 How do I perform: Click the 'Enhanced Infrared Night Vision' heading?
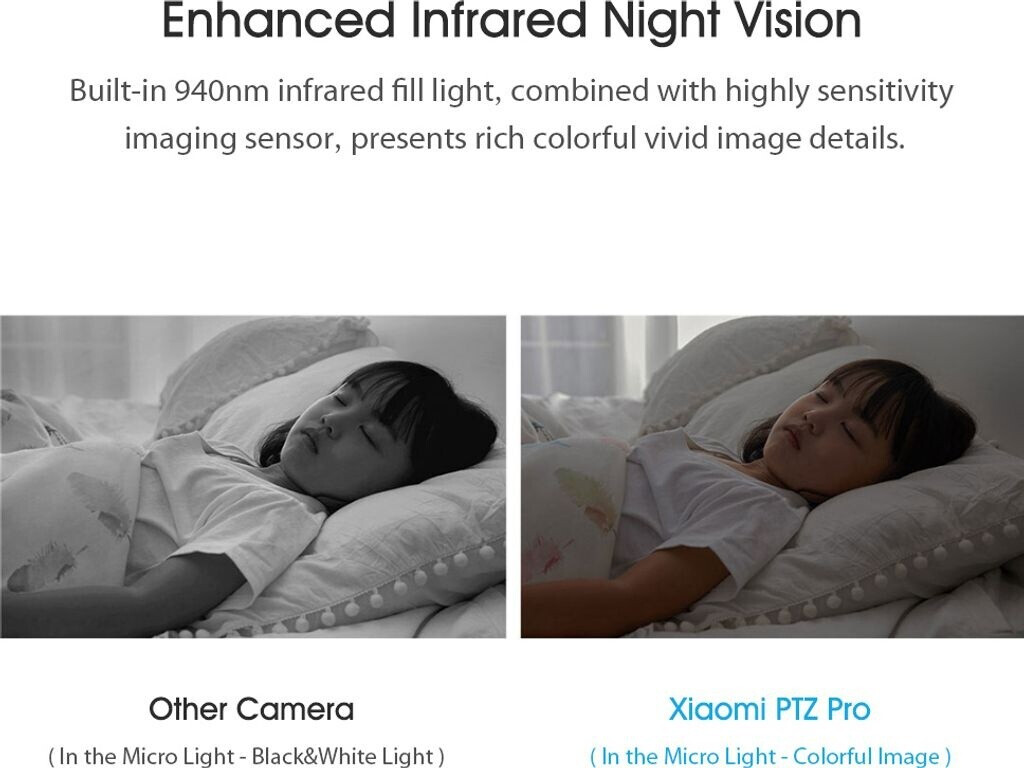click(511, 21)
